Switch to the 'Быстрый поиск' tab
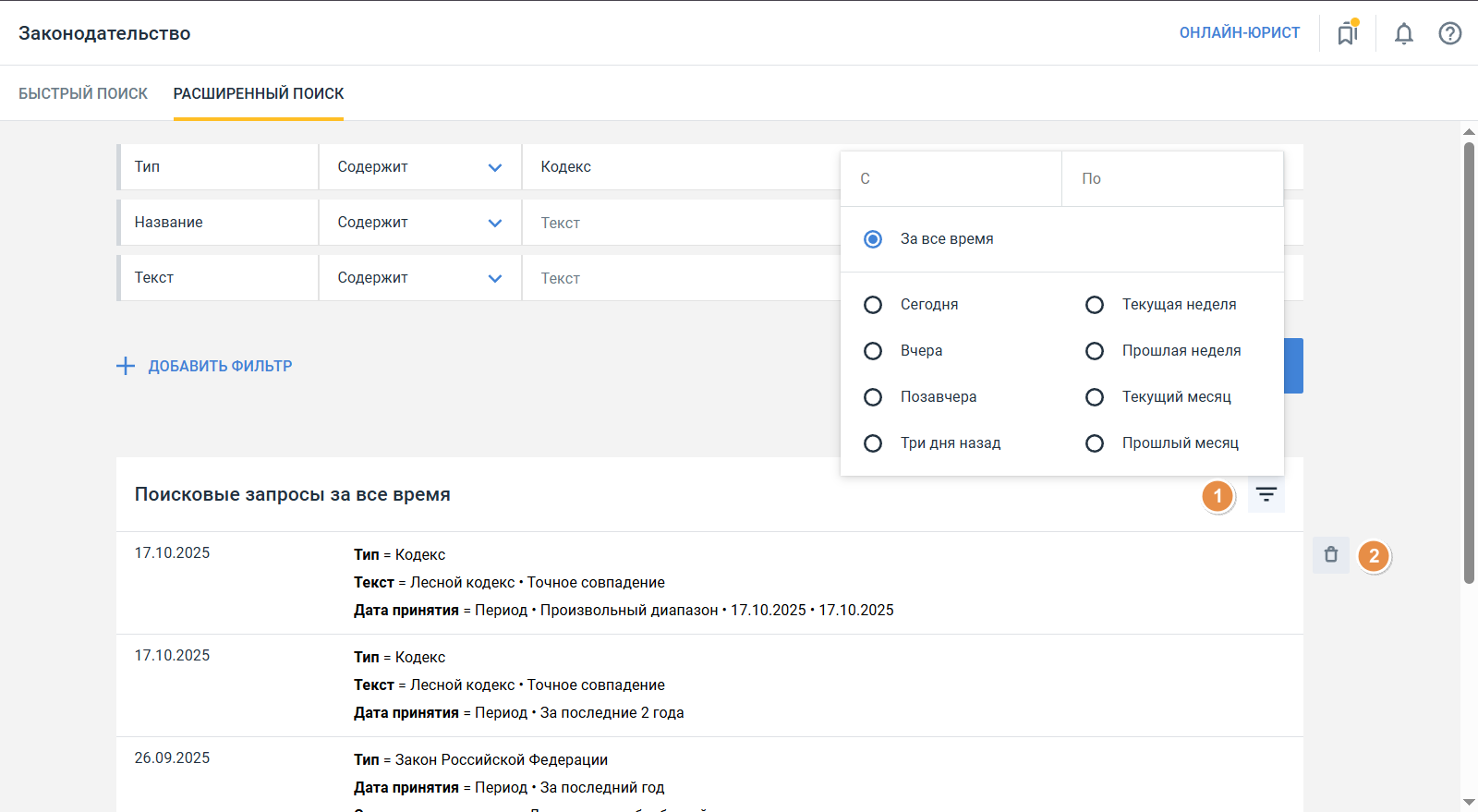 [83, 93]
